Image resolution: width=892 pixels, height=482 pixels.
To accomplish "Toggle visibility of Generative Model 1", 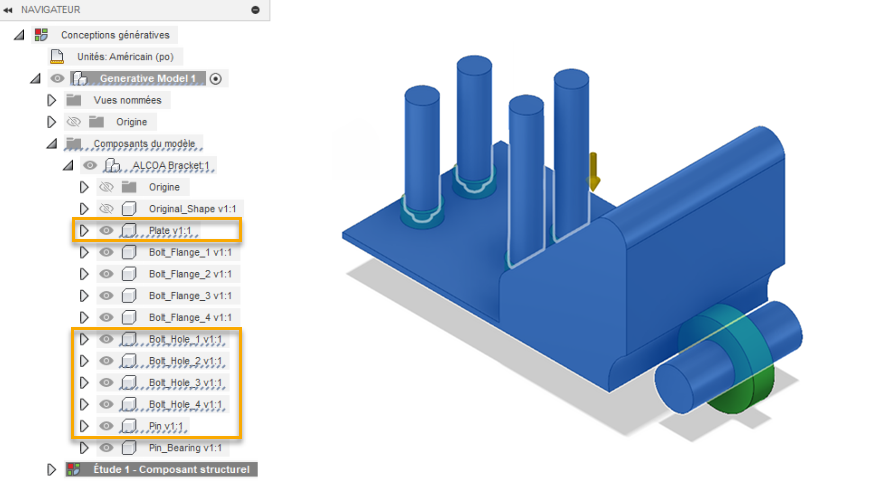I will (x=57, y=79).
